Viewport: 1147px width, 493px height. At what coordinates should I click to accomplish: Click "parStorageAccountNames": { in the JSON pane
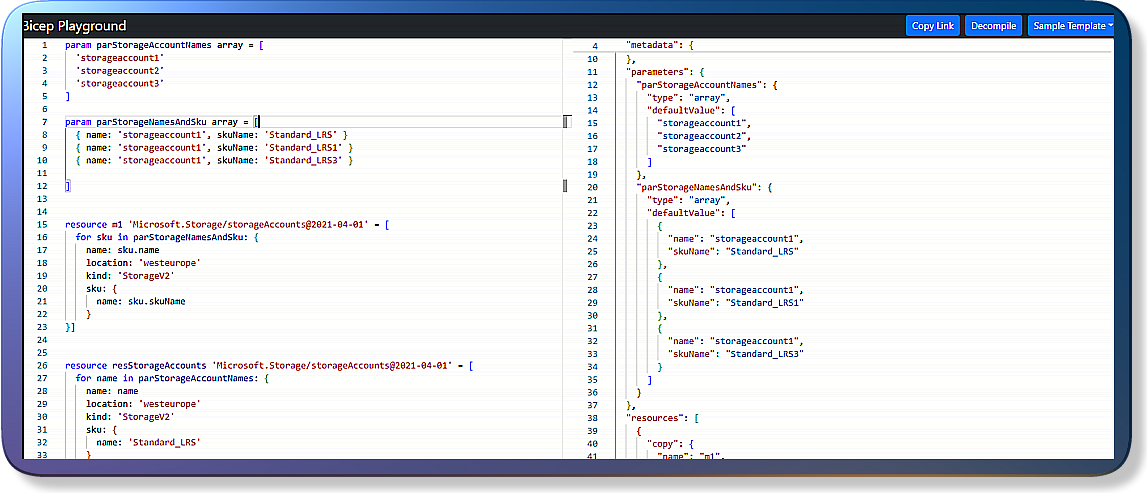pyautogui.click(x=707, y=85)
